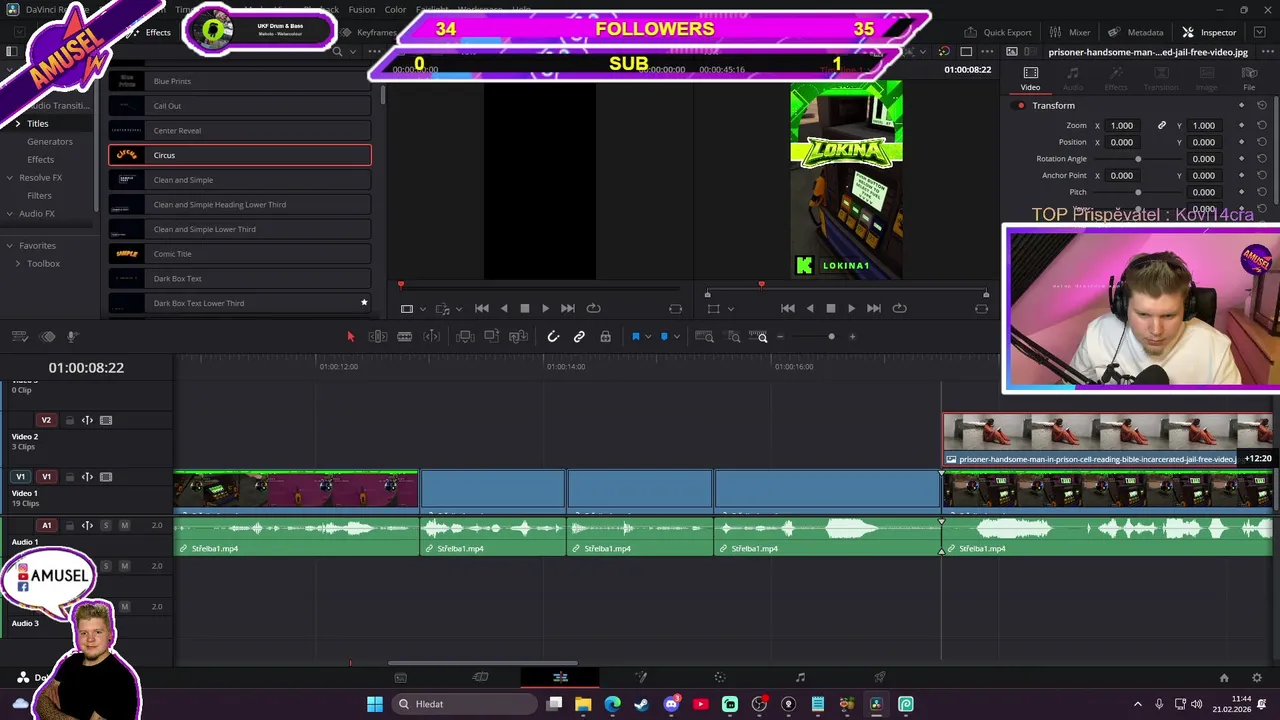Click the A1 destination control badge
Image resolution: width=1280 pixels, height=720 pixels.
point(46,525)
